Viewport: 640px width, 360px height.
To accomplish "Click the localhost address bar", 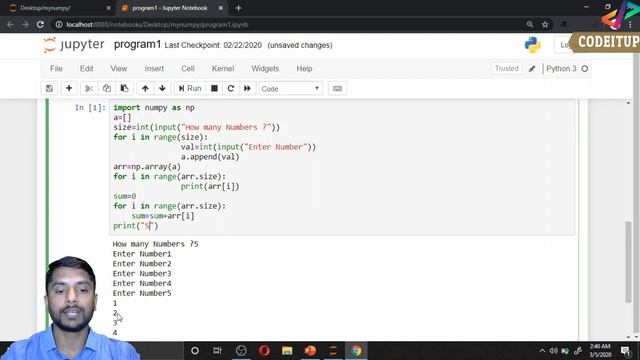I will click(x=286, y=24).
